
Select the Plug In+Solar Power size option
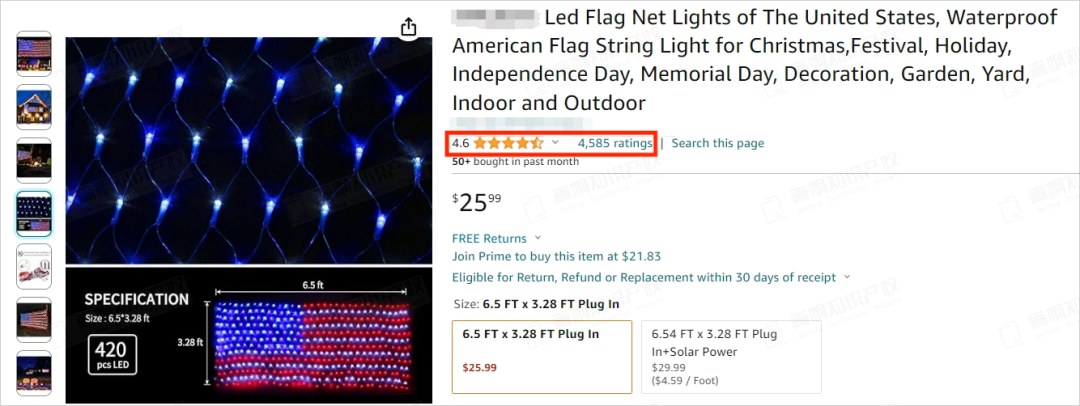point(731,356)
